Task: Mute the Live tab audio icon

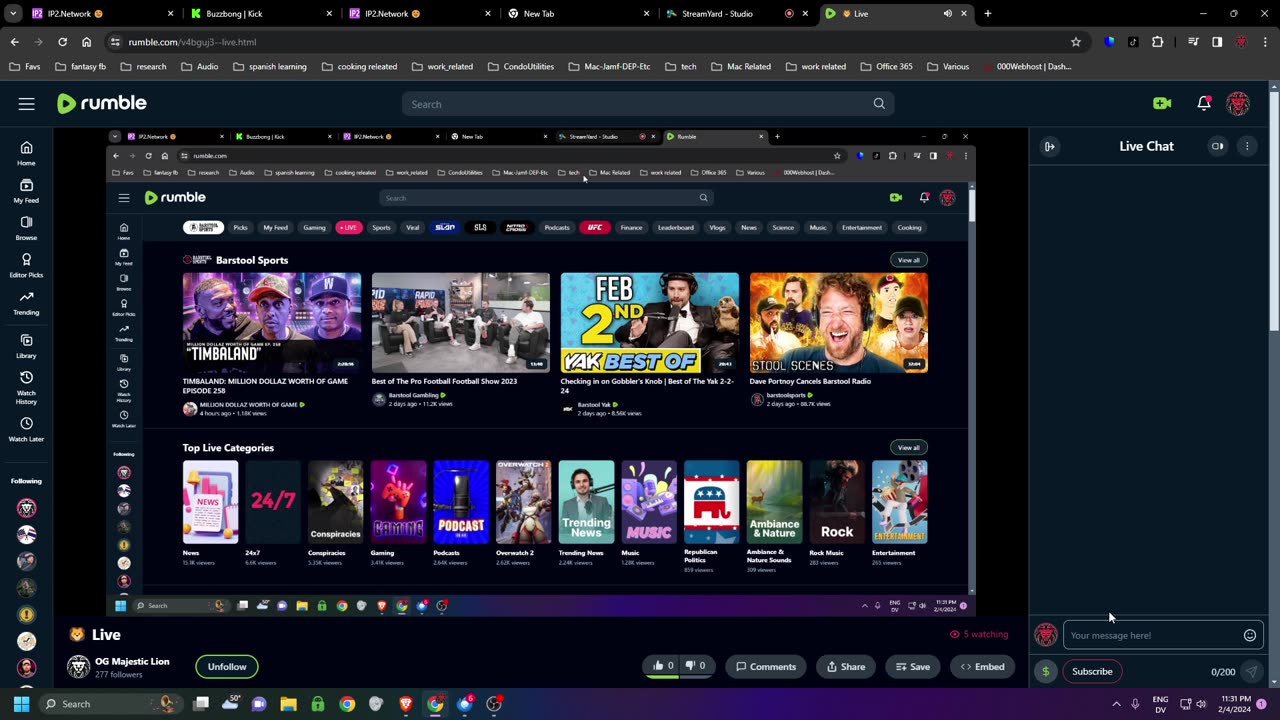Action: coord(947,14)
